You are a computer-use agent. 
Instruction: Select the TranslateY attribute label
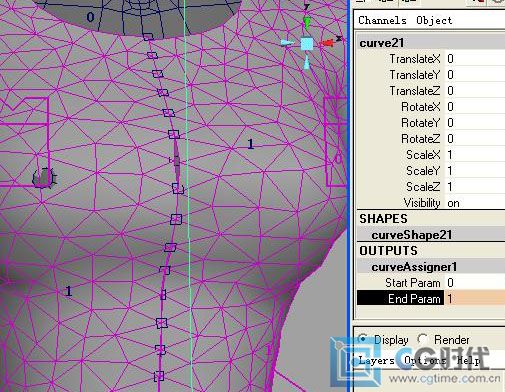coord(415,75)
